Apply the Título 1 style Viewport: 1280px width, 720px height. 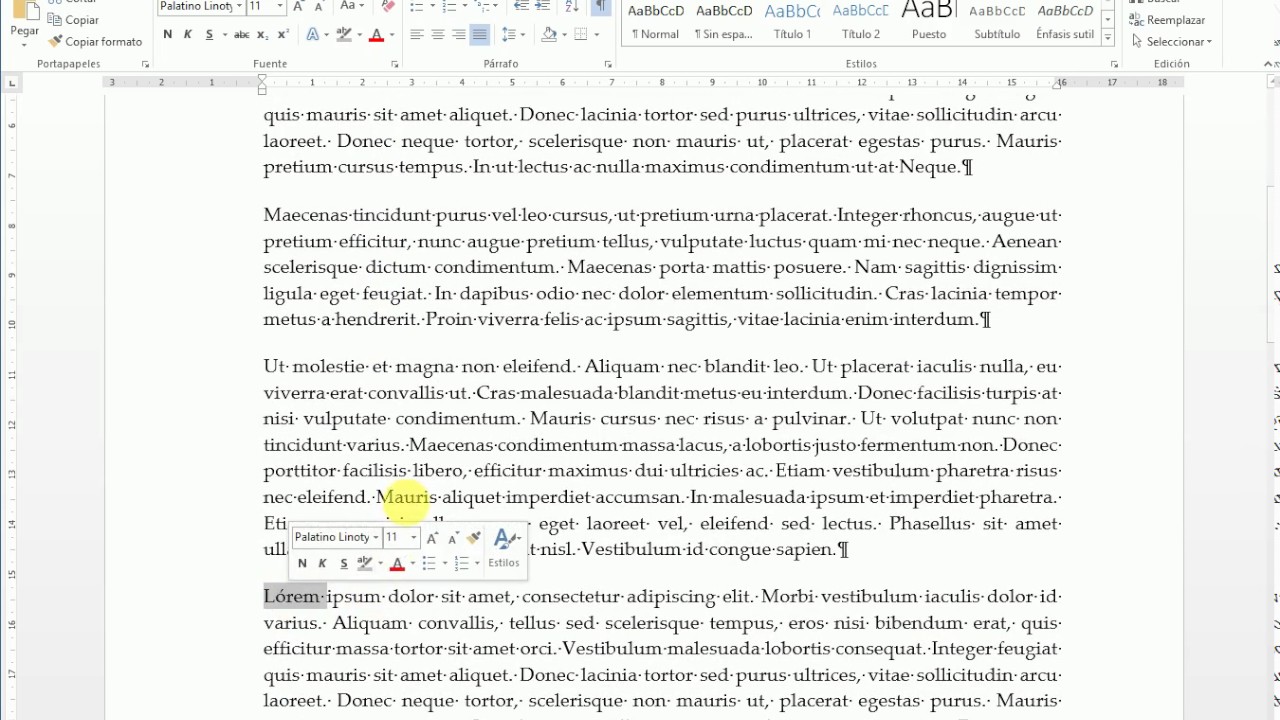[792, 23]
